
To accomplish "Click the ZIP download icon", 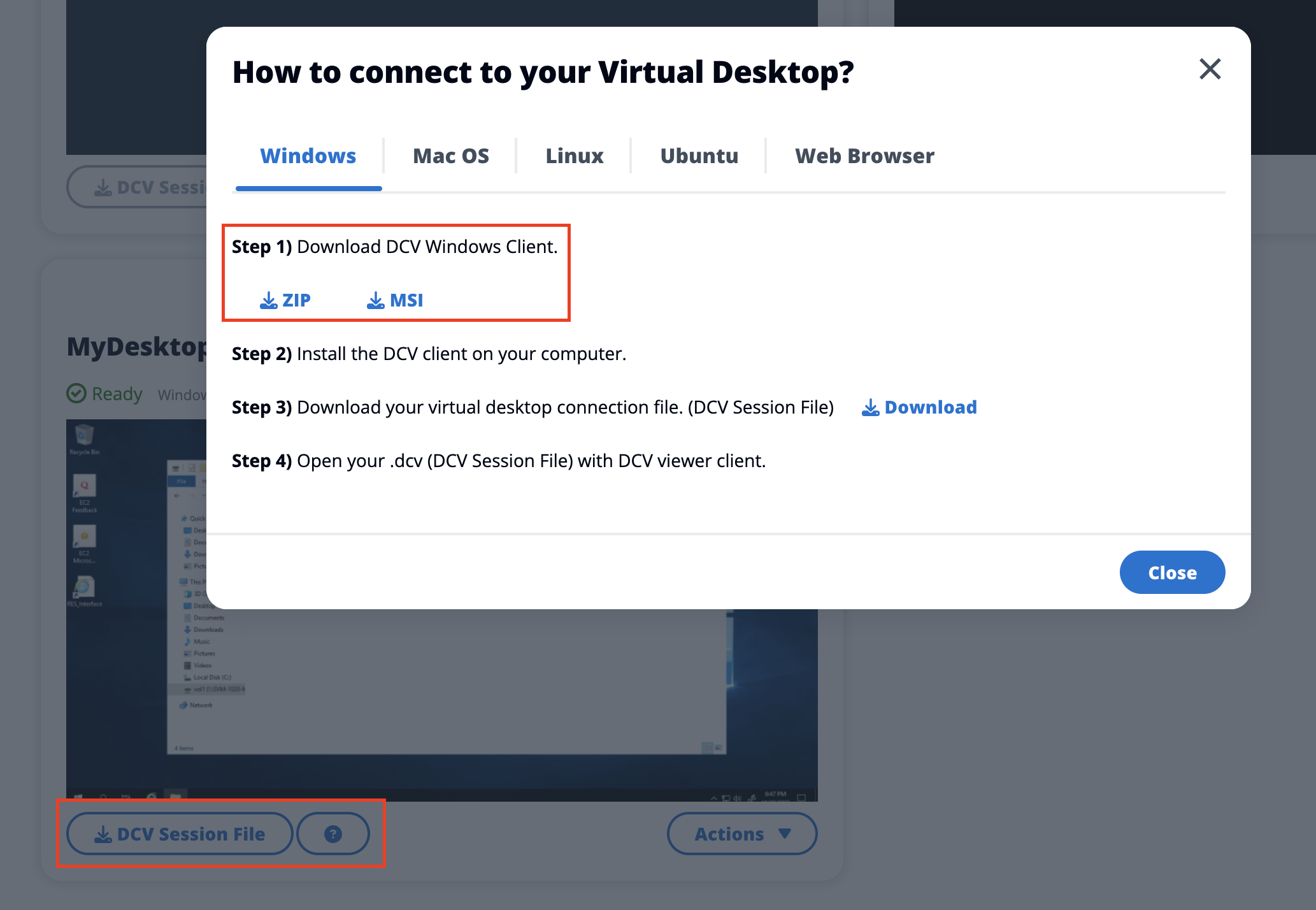I will (268, 300).
